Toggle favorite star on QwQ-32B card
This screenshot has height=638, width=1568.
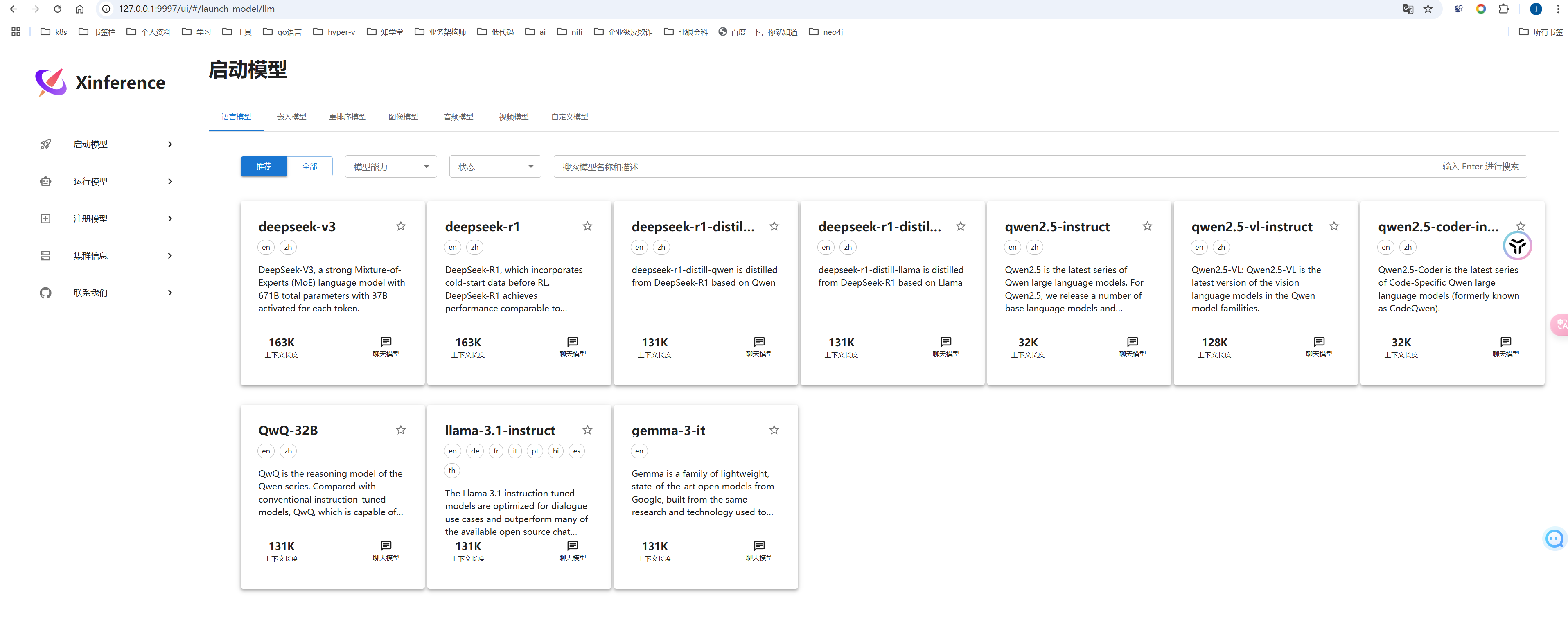pos(401,430)
